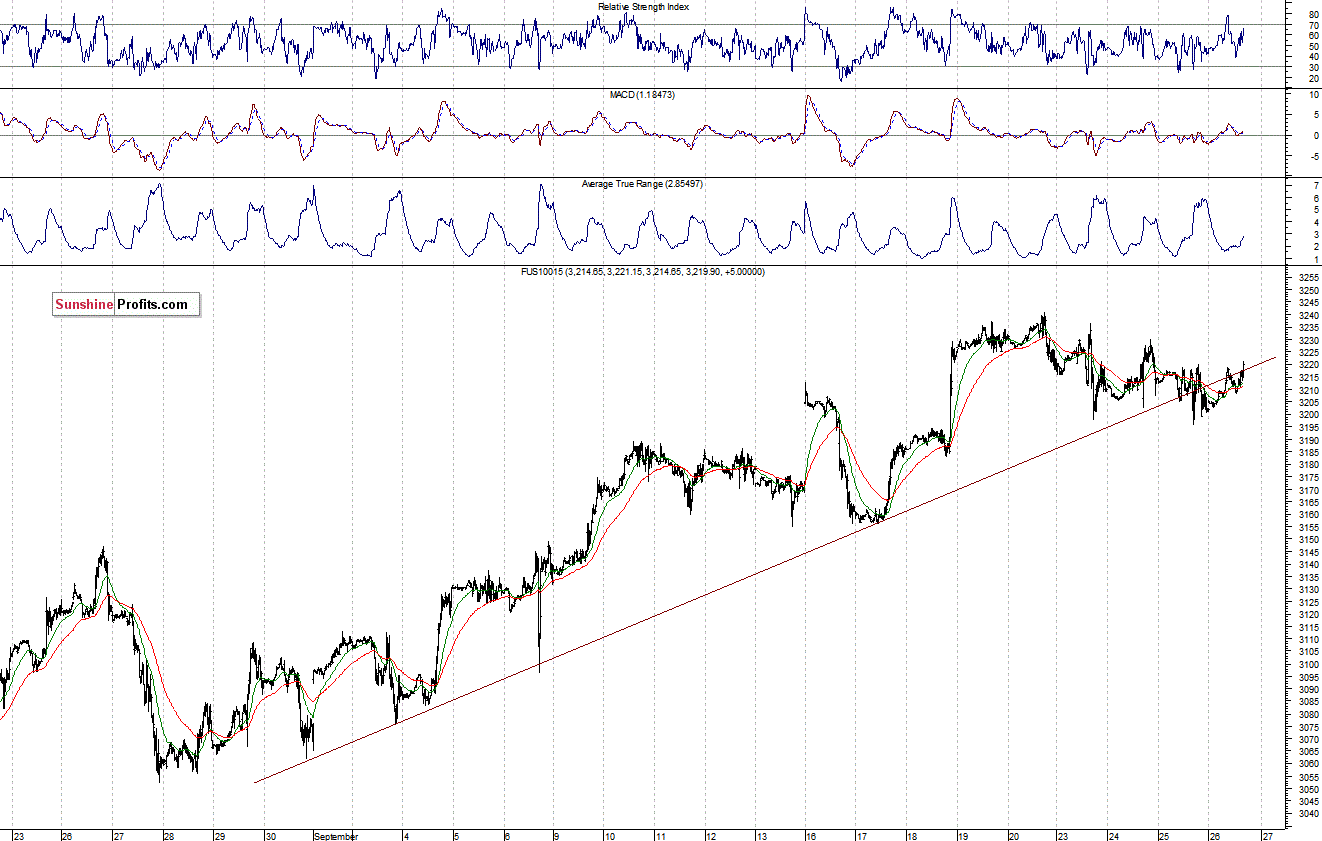Click the '25' date axis label

pos(1163,836)
